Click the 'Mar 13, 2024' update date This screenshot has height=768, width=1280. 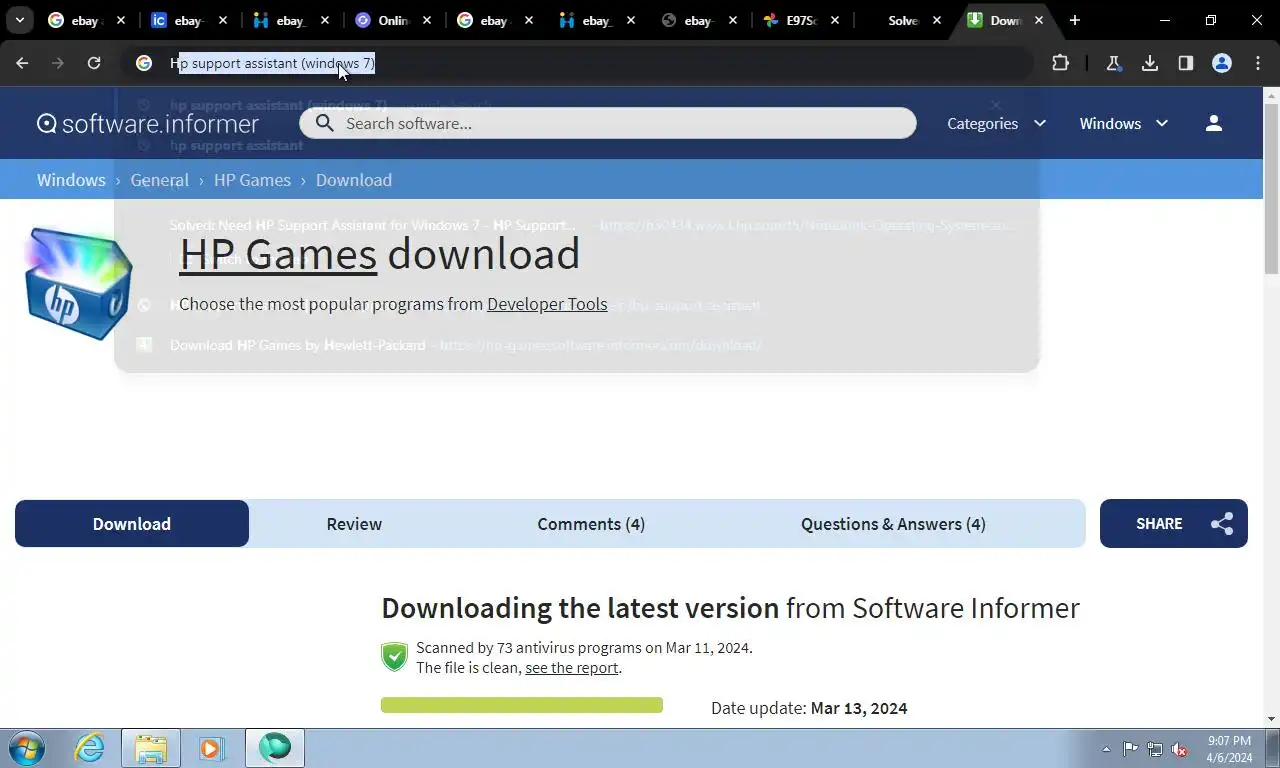click(x=859, y=708)
